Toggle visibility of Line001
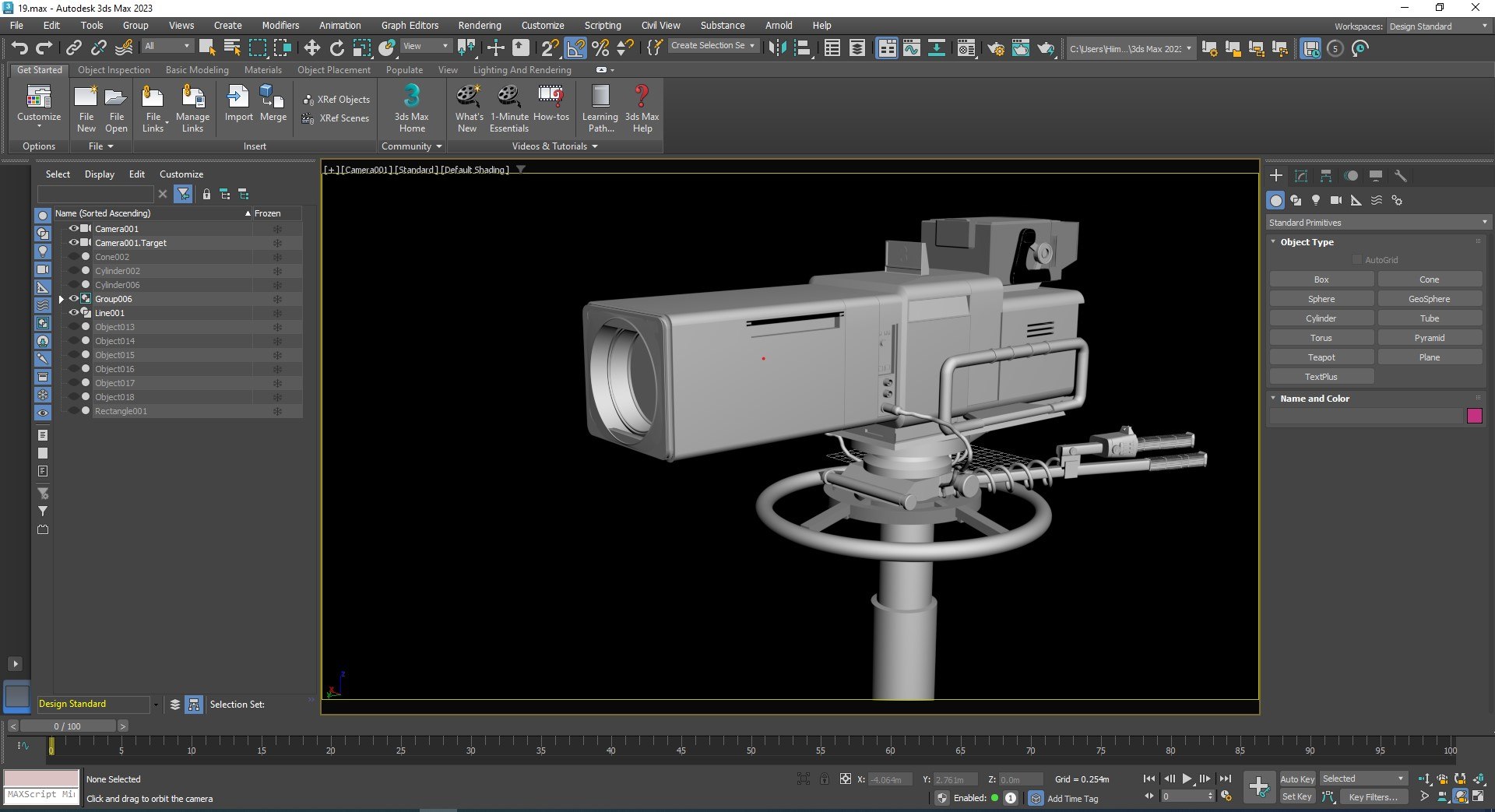 [x=74, y=313]
